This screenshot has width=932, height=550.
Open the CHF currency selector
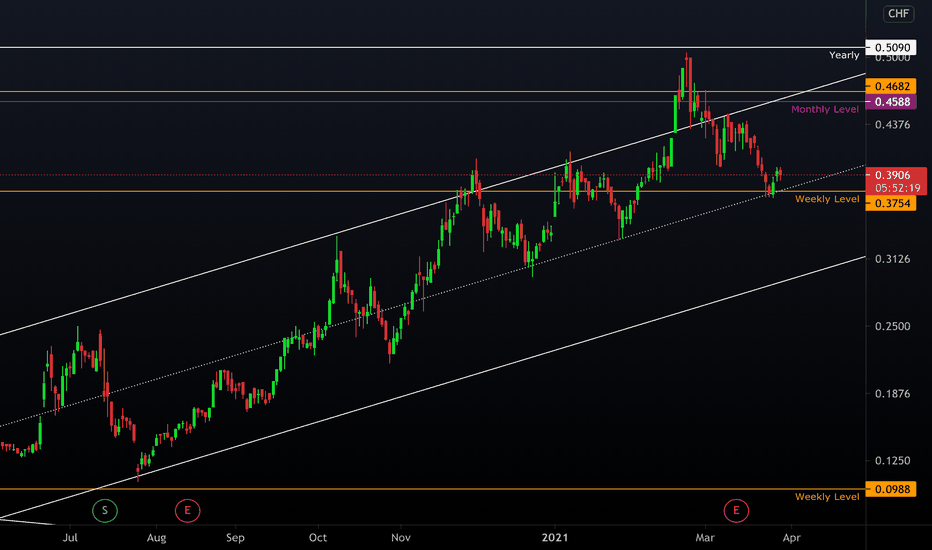[898, 13]
